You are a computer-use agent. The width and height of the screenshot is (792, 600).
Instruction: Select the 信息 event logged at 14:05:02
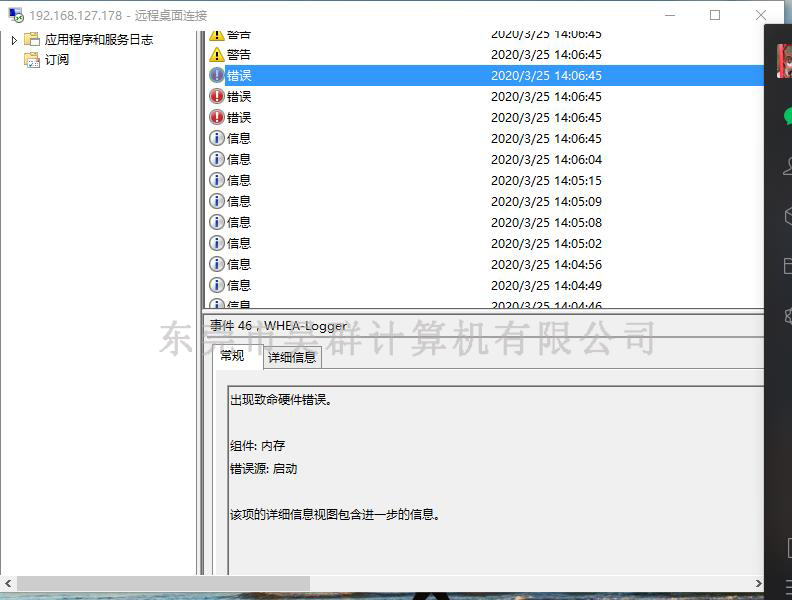(x=239, y=243)
